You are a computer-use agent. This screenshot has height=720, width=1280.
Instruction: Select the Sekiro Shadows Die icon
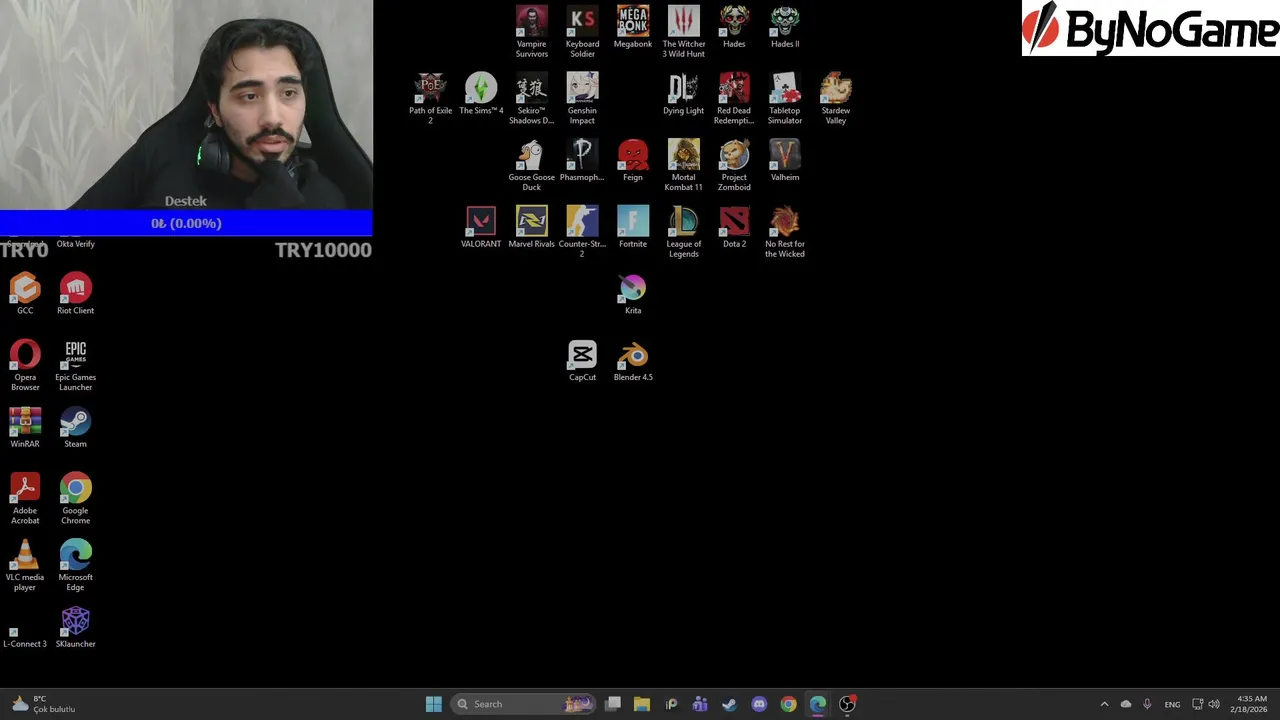[x=532, y=98]
